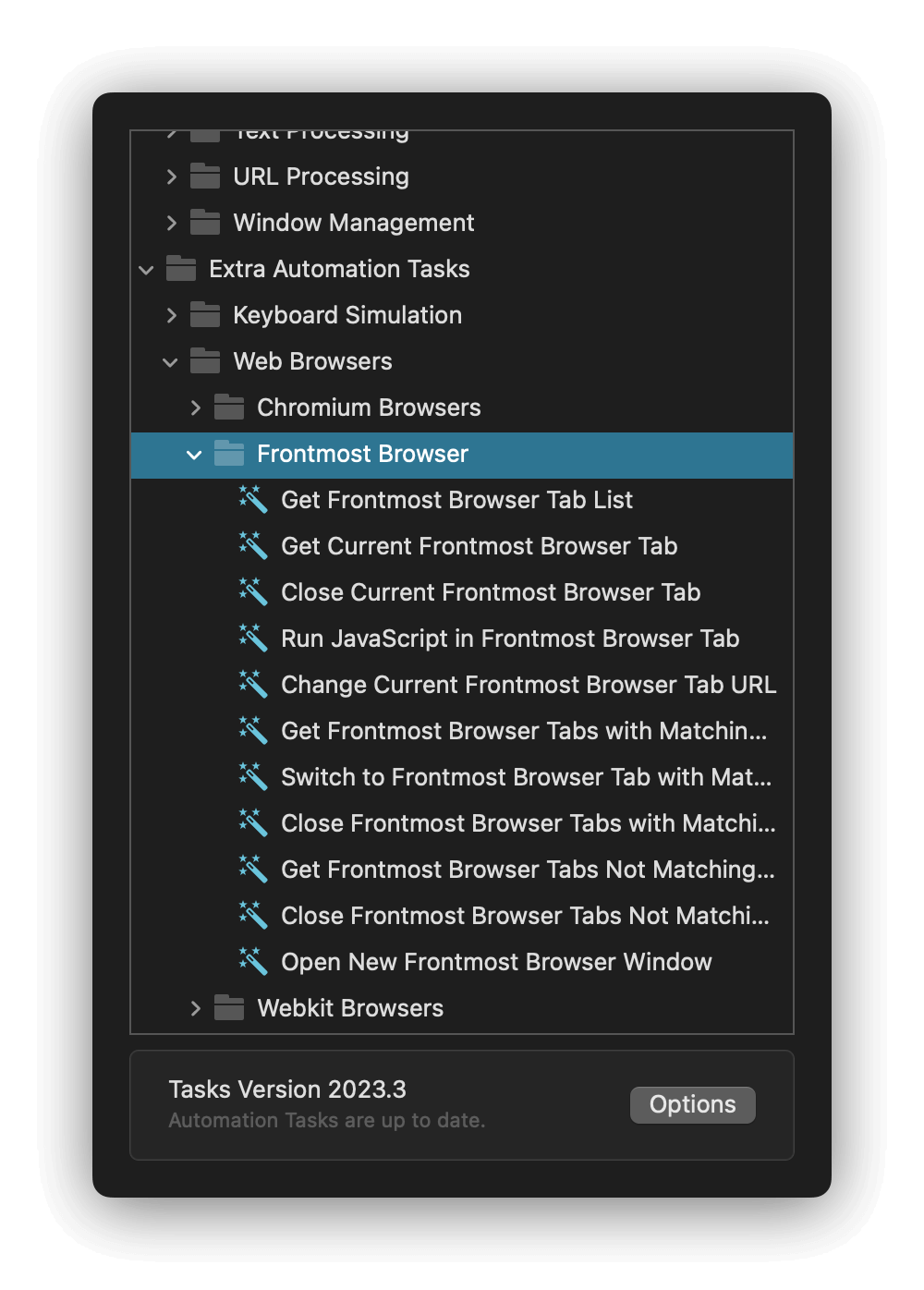Click the Tasks Version 2023.3 text
Screen dimensions: 924x1290
coord(287,1089)
